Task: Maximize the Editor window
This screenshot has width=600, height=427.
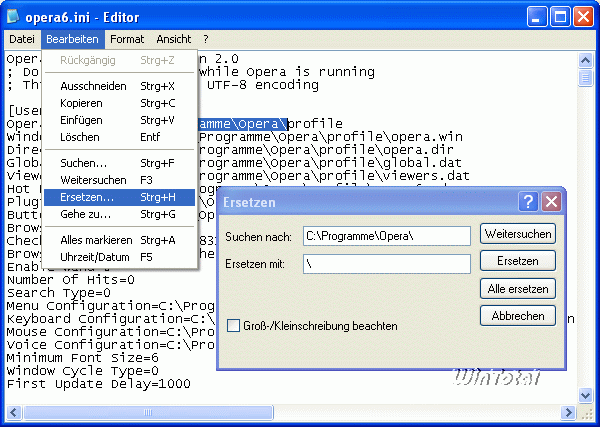Action: point(560,17)
